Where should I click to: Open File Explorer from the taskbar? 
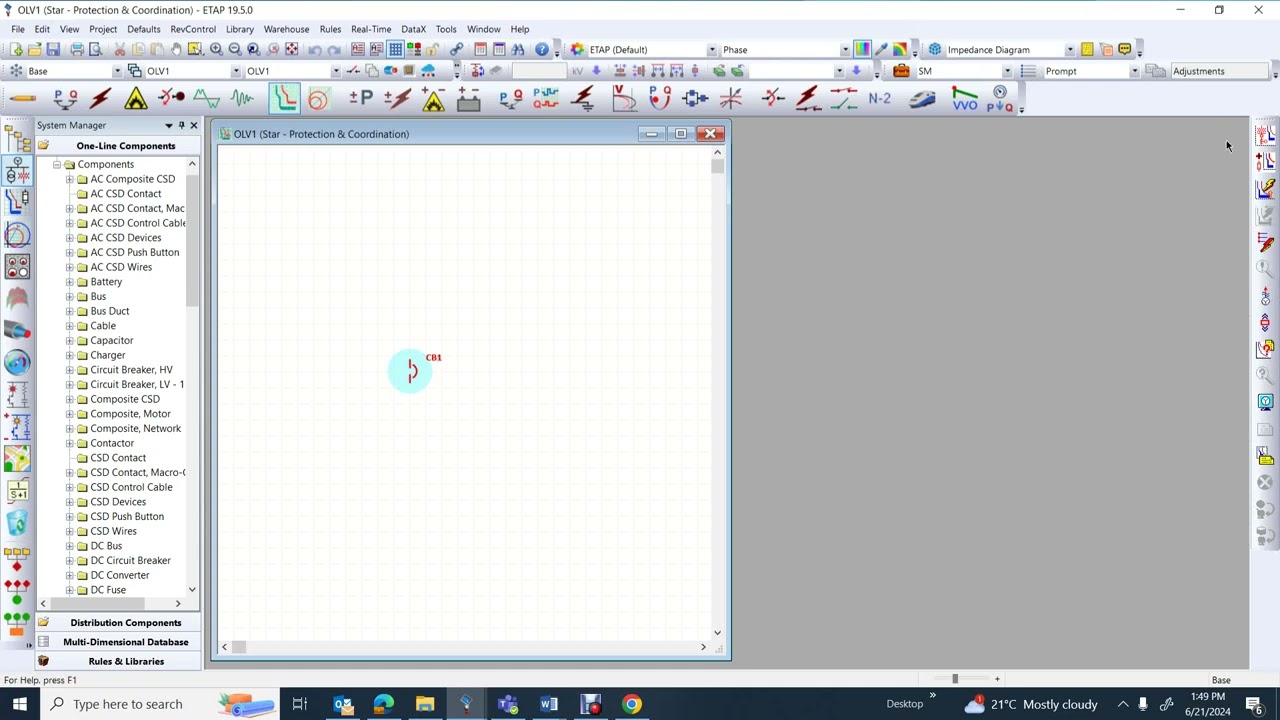pos(425,704)
